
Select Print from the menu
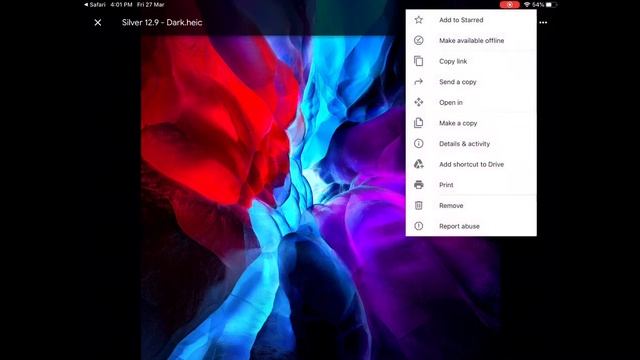(x=471, y=185)
